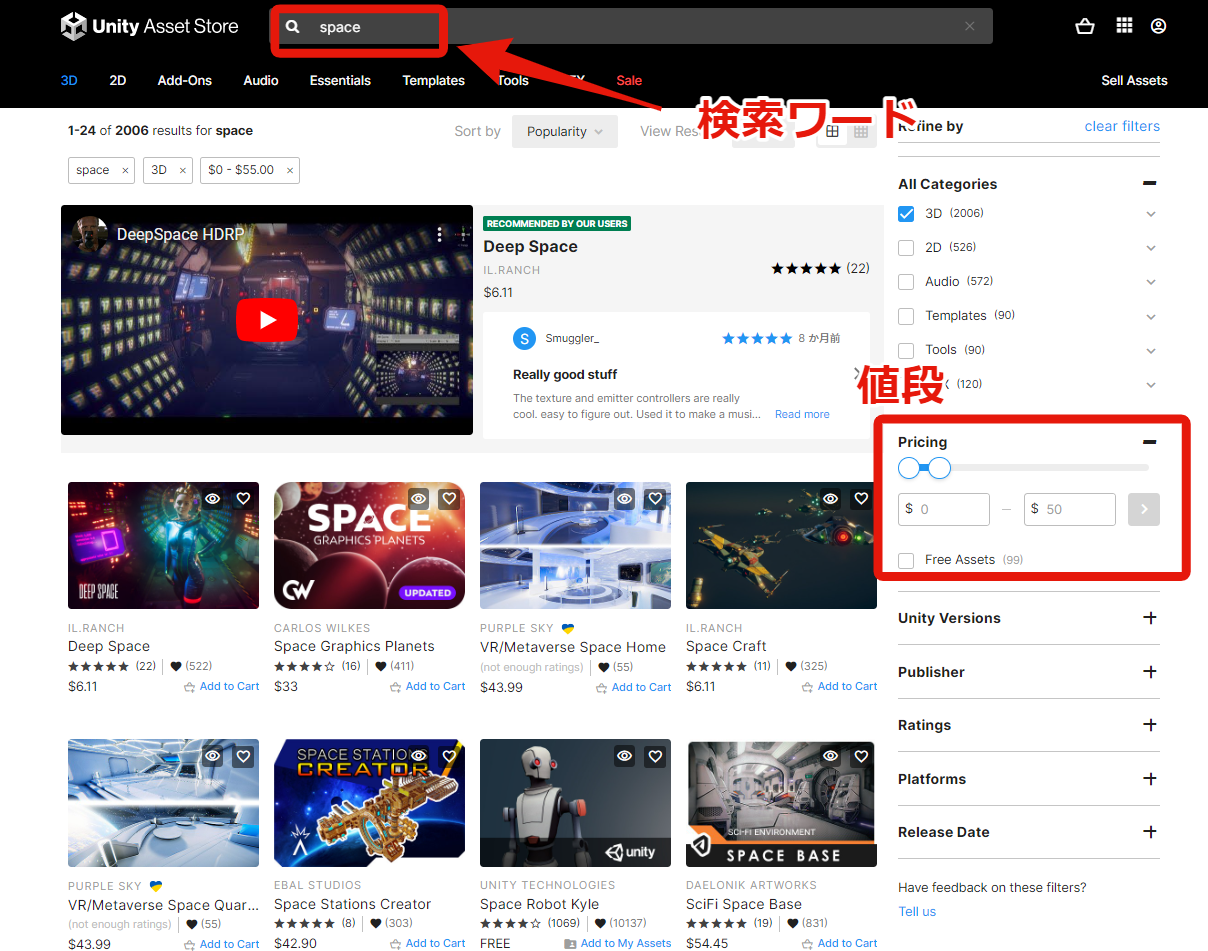Switch to the 2D category tab

[117, 80]
